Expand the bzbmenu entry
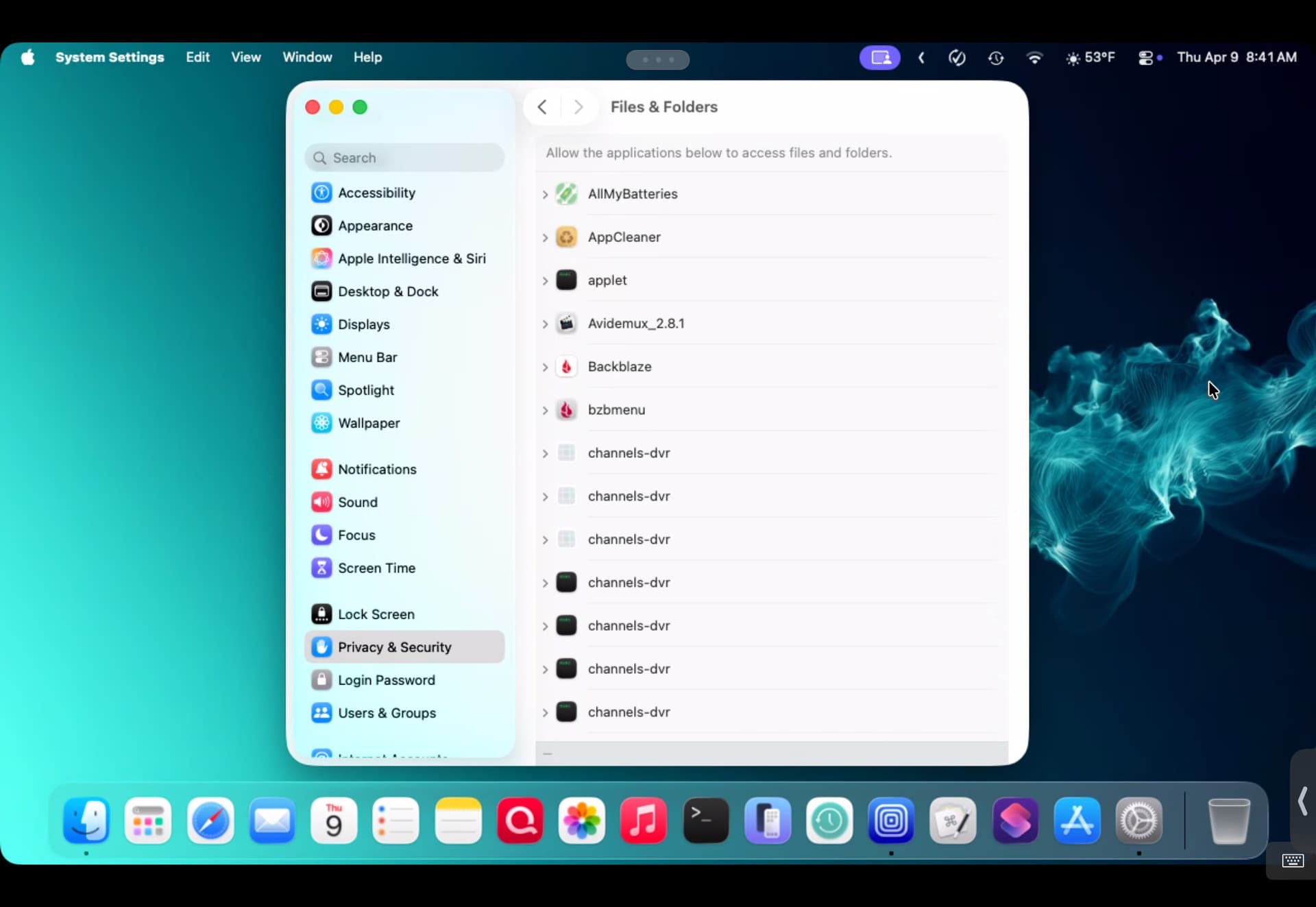The width and height of the screenshot is (1316, 907). pos(545,411)
